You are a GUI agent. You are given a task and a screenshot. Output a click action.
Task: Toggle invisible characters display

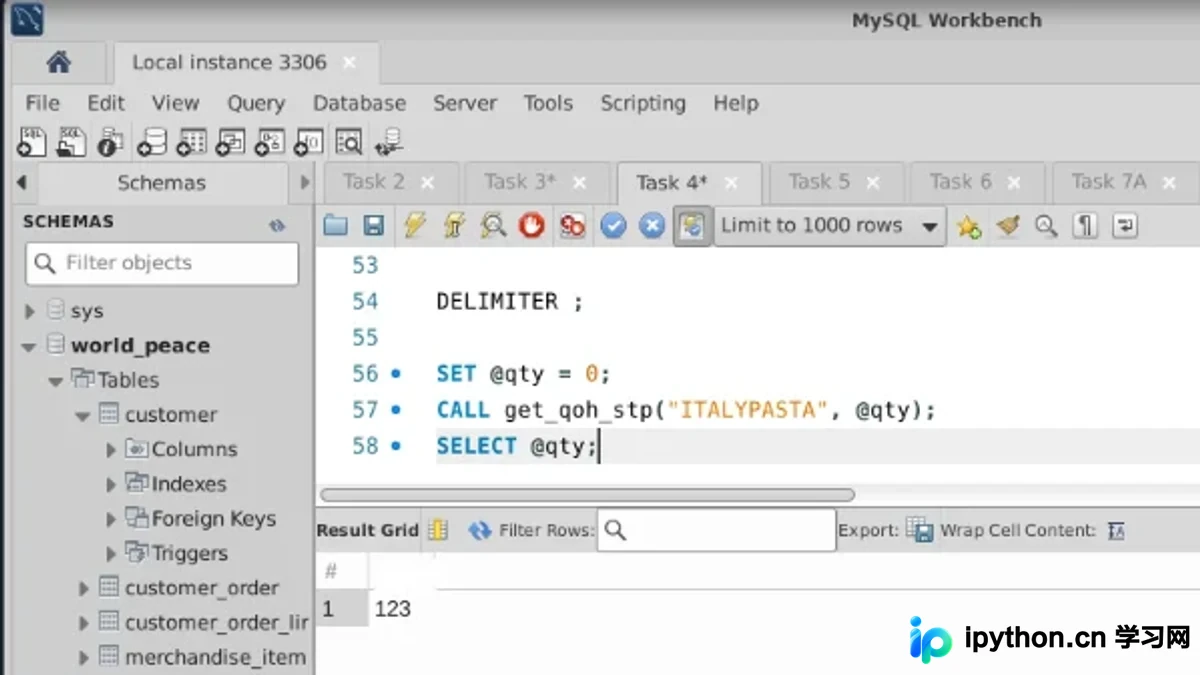(x=1085, y=226)
